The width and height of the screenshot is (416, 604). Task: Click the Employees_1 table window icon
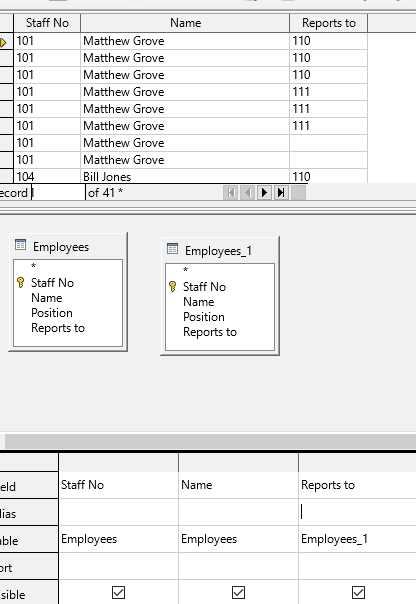coord(172,249)
